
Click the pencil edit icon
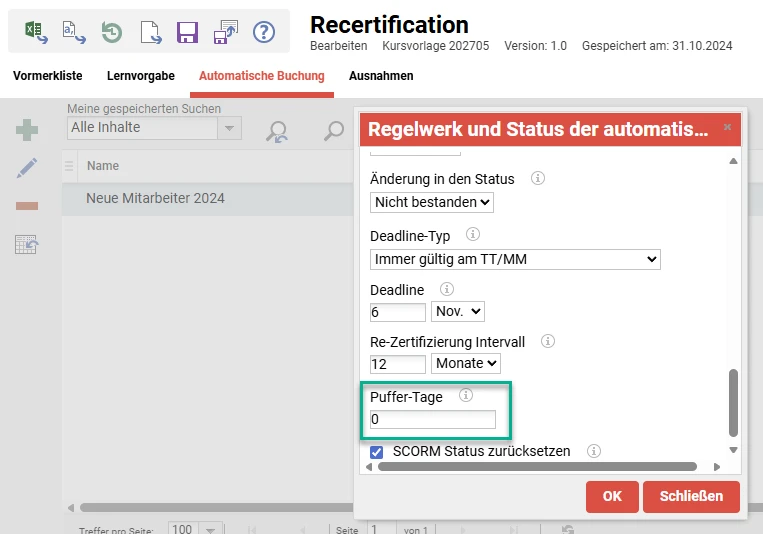click(x=27, y=168)
